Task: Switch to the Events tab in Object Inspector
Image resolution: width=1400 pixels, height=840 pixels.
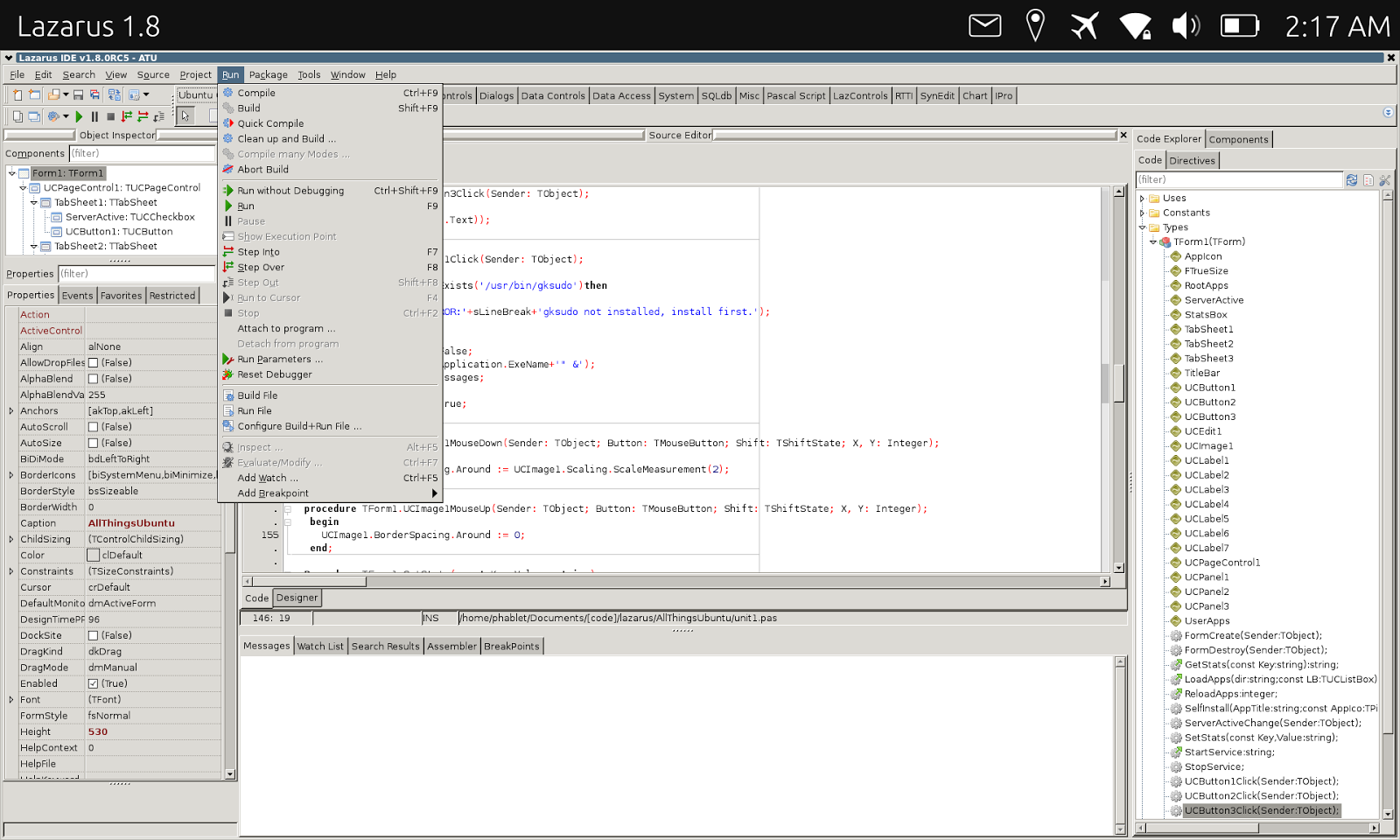Action: pos(77,296)
